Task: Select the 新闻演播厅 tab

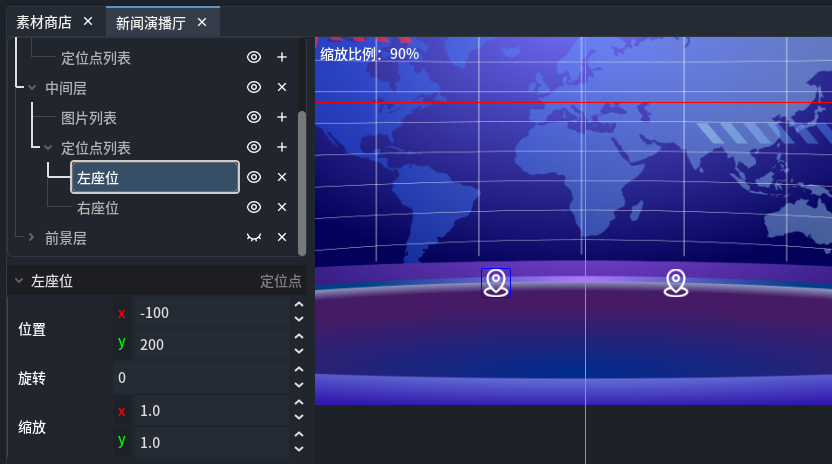Action: 151,23
